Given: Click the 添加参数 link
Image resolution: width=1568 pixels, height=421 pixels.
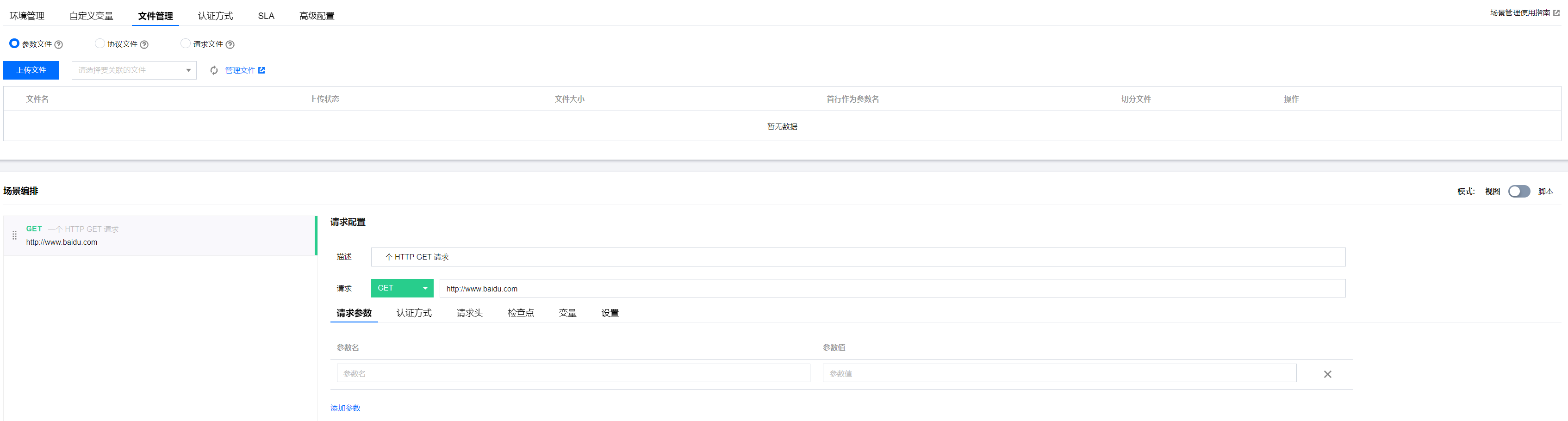Looking at the screenshot, I should click(x=345, y=408).
